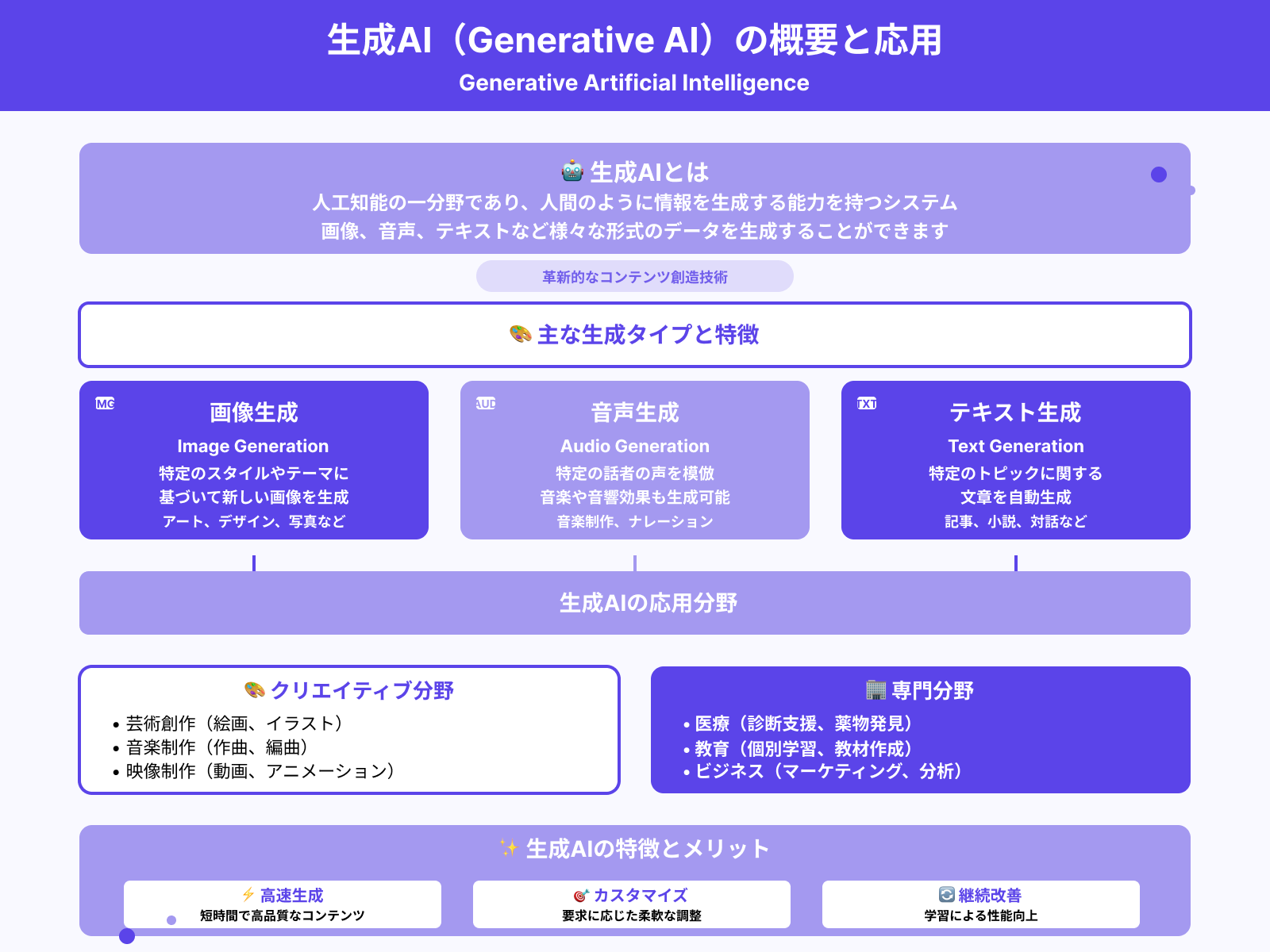The height and width of the screenshot is (952, 1270).
Task: Click the target icon beside カスタマイズ
Action: [x=582, y=894]
